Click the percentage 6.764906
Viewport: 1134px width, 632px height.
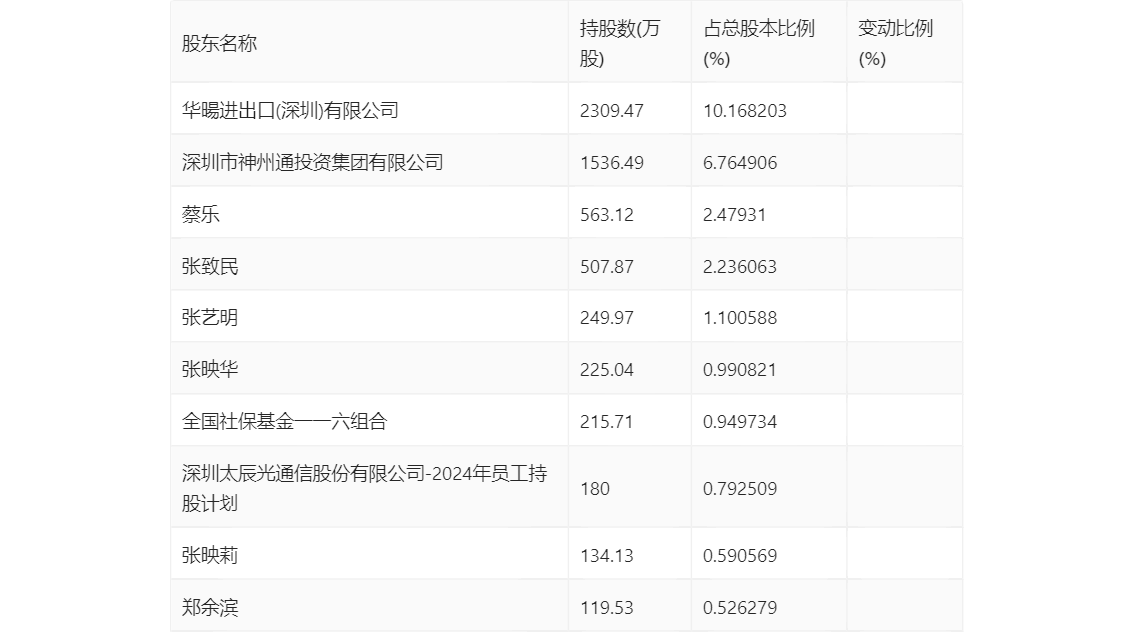tap(740, 163)
